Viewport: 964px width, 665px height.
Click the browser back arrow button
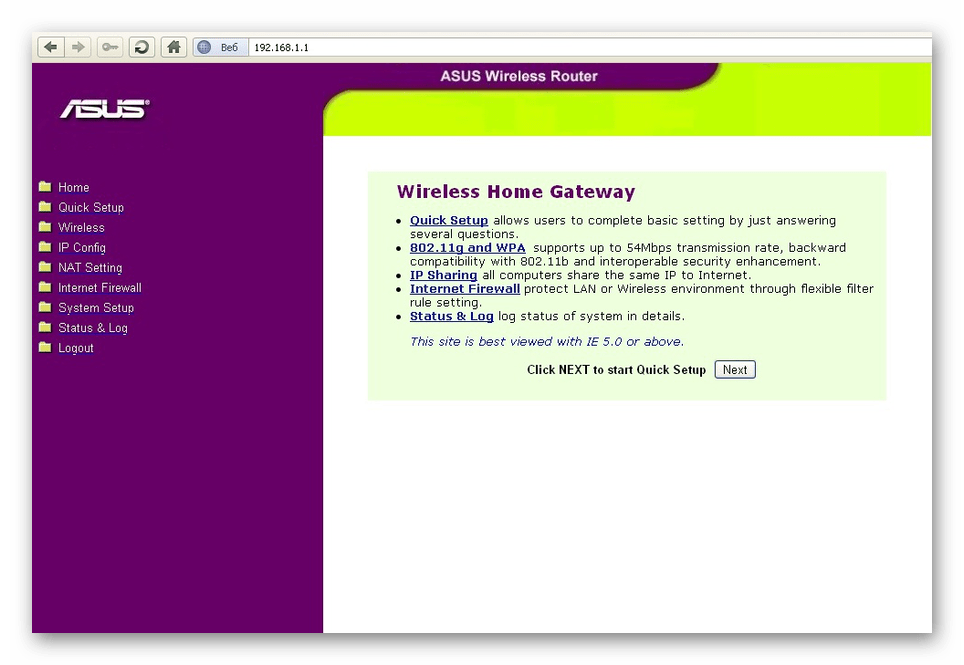50,47
